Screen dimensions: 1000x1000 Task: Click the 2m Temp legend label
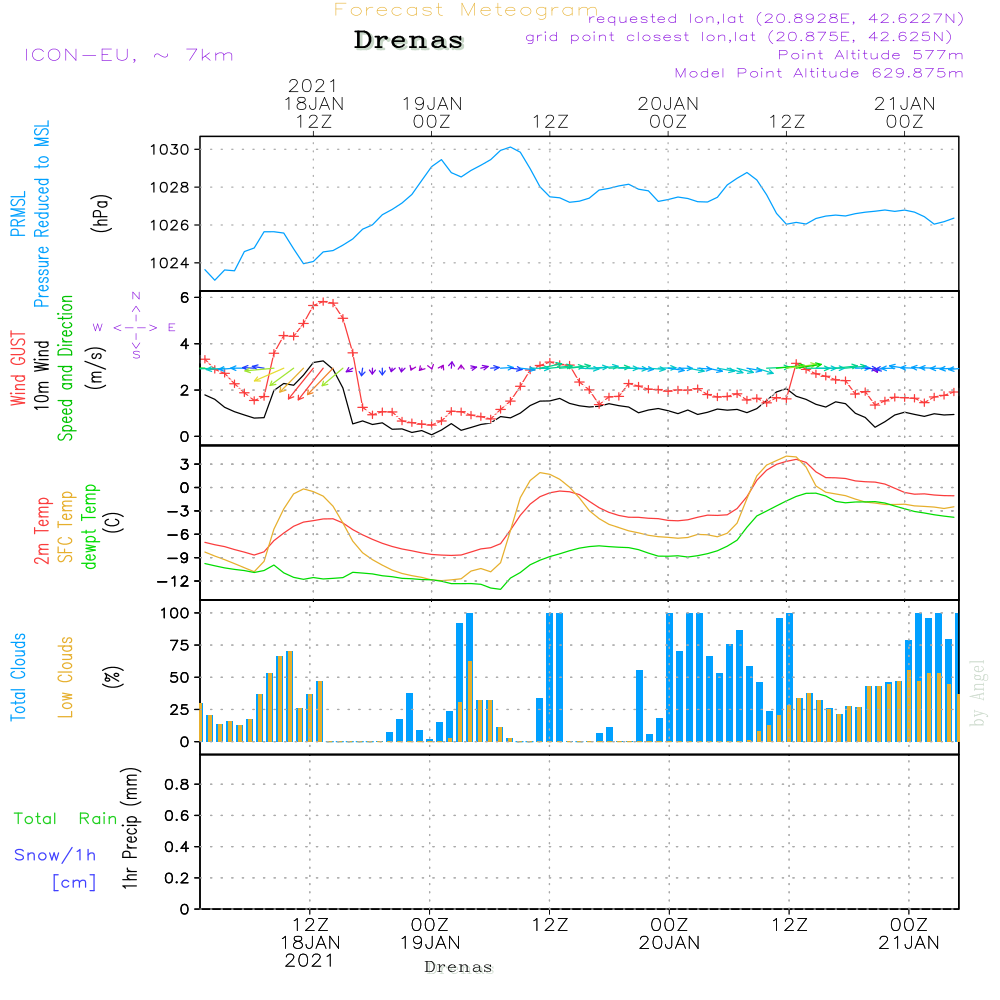pos(41,531)
